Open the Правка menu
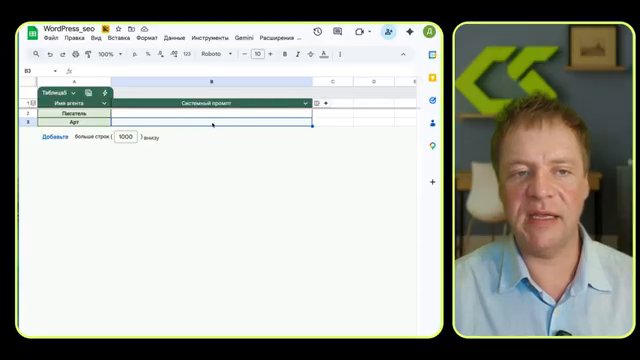Viewport: 640px width, 360px height. click(74, 38)
